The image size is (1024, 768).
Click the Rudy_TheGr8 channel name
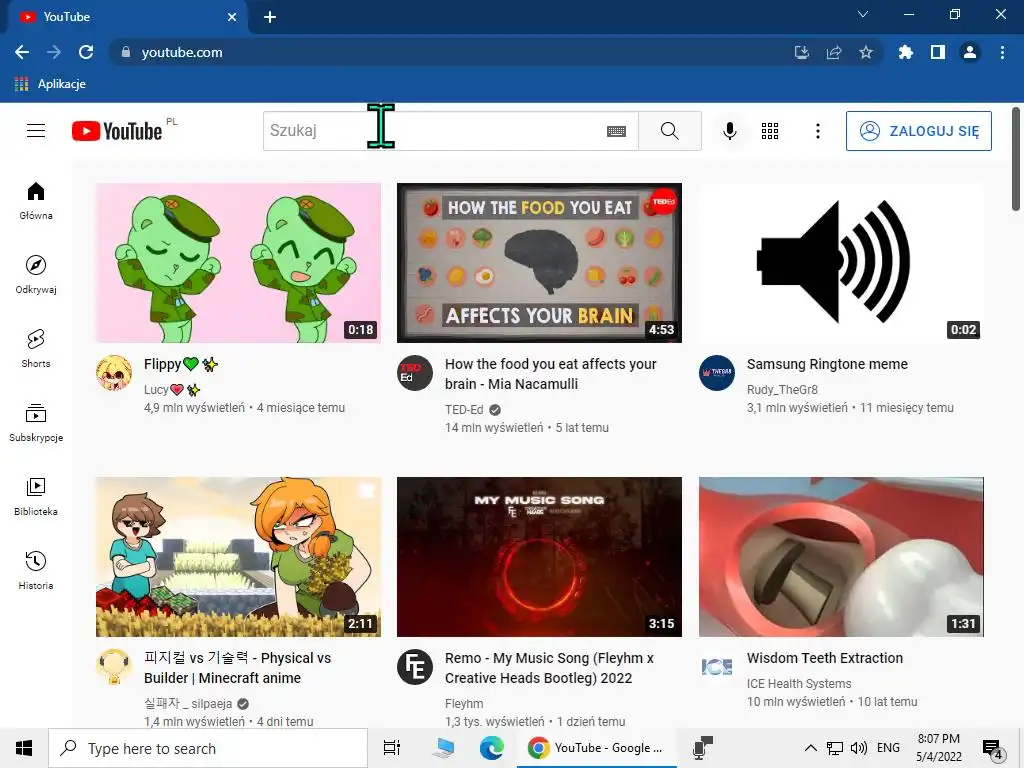[782, 389]
